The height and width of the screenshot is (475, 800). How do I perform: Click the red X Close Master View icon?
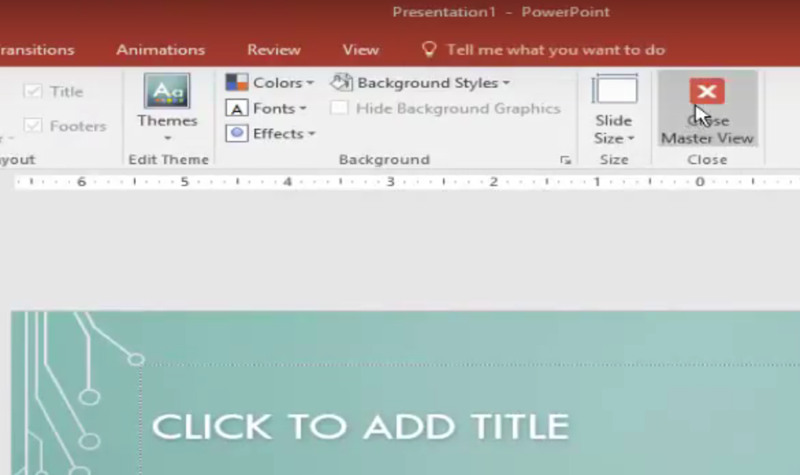click(707, 91)
